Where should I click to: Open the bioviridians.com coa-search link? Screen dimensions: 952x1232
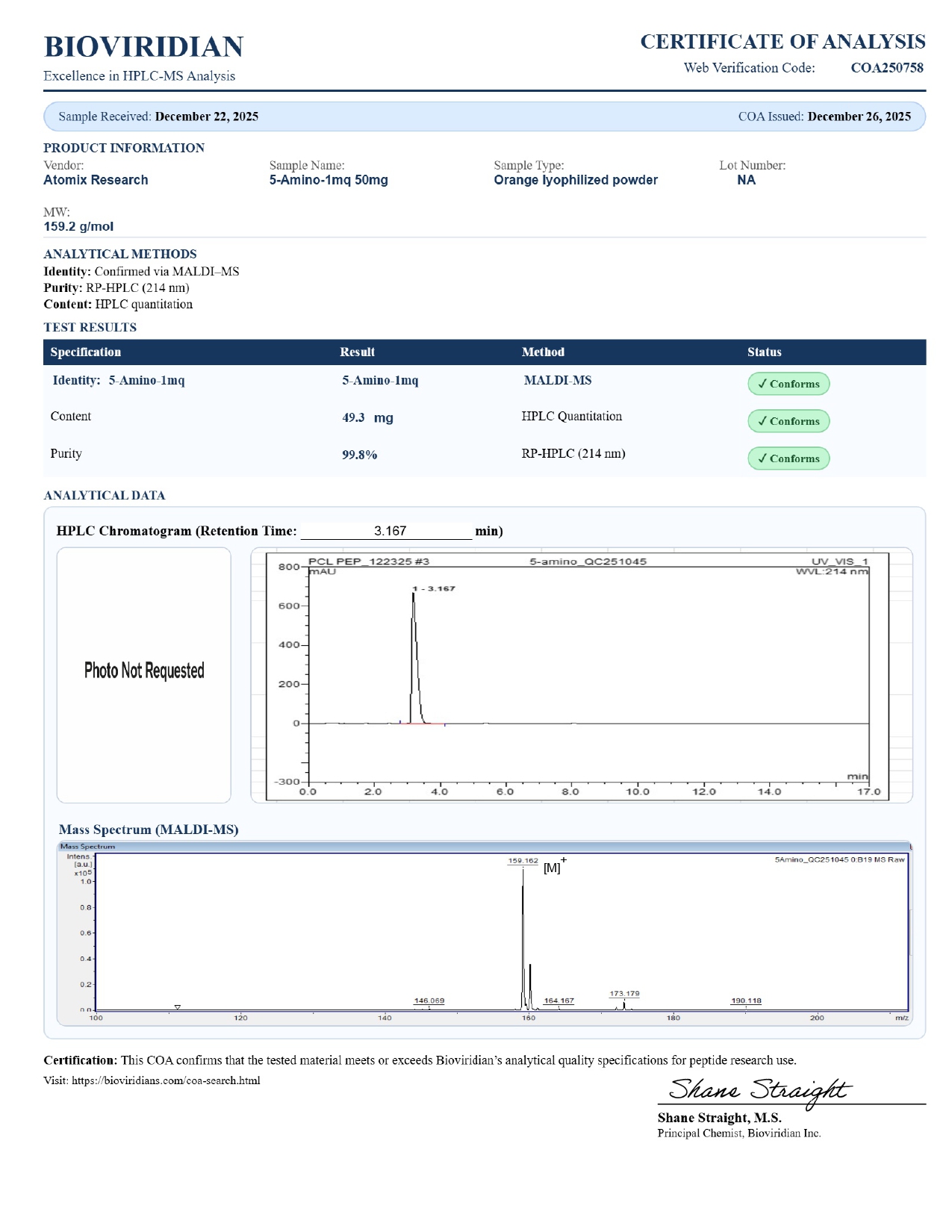(x=166, y=1080)
